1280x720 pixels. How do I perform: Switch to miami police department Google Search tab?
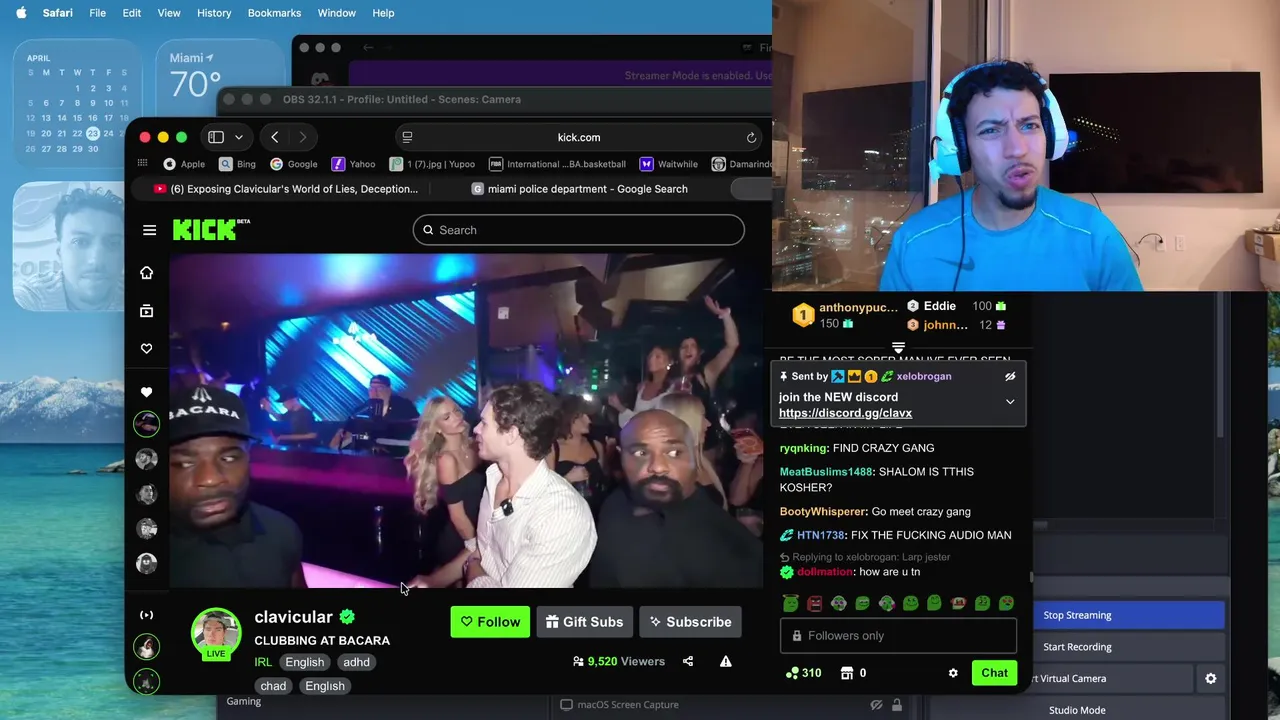tap(580, 189)
